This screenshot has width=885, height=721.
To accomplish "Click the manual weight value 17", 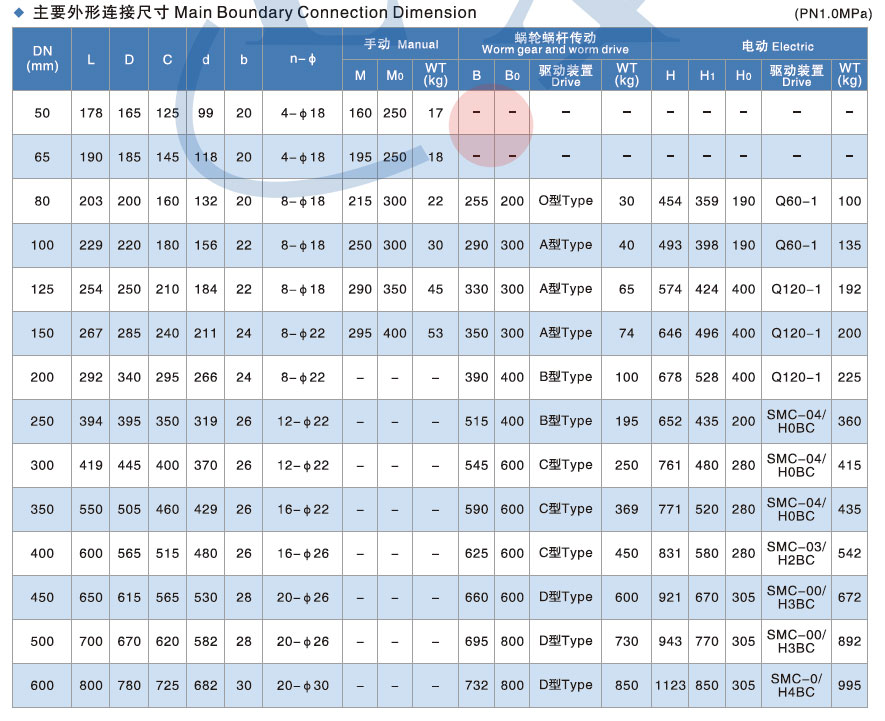I will coord(435,113).
